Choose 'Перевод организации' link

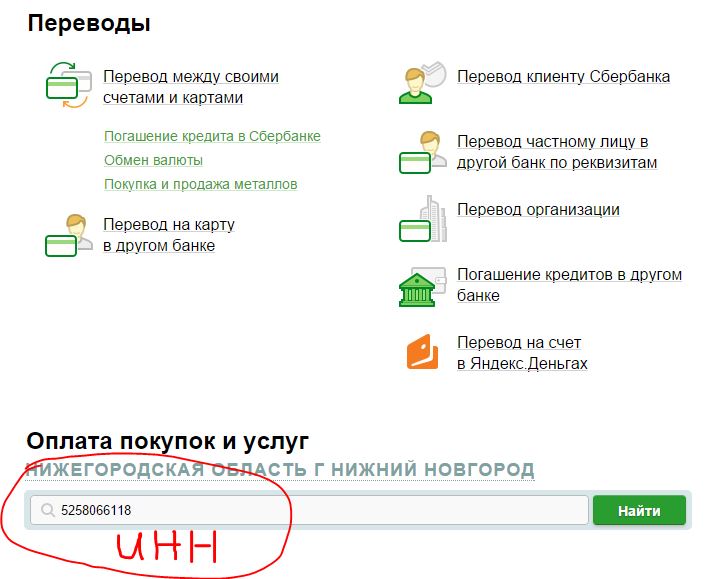click(x=538, y=209)
